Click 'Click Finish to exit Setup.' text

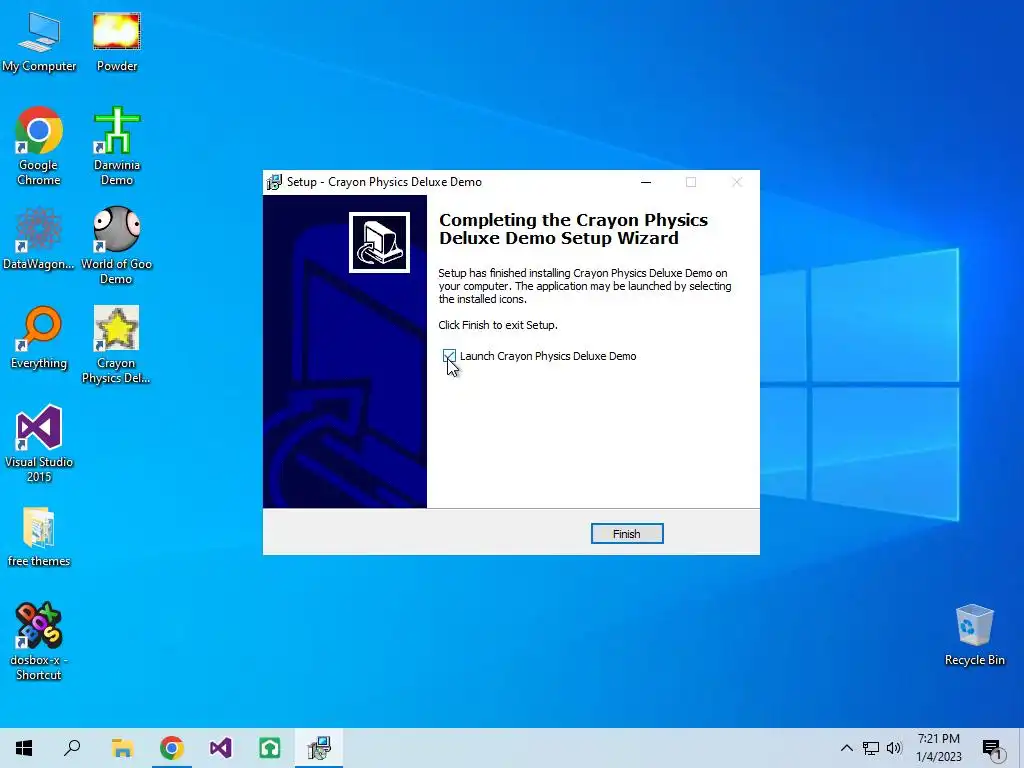[498, 325]
